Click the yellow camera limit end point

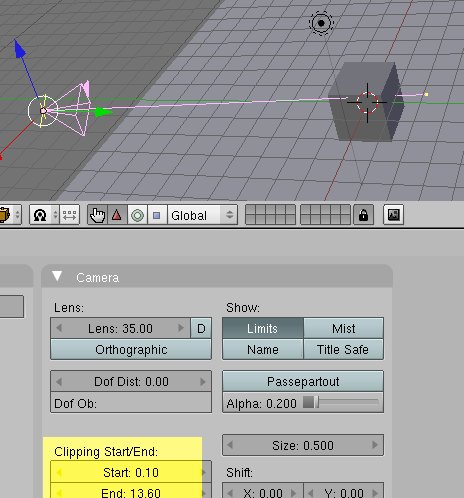pyautogui.click(x=426, y=95)
